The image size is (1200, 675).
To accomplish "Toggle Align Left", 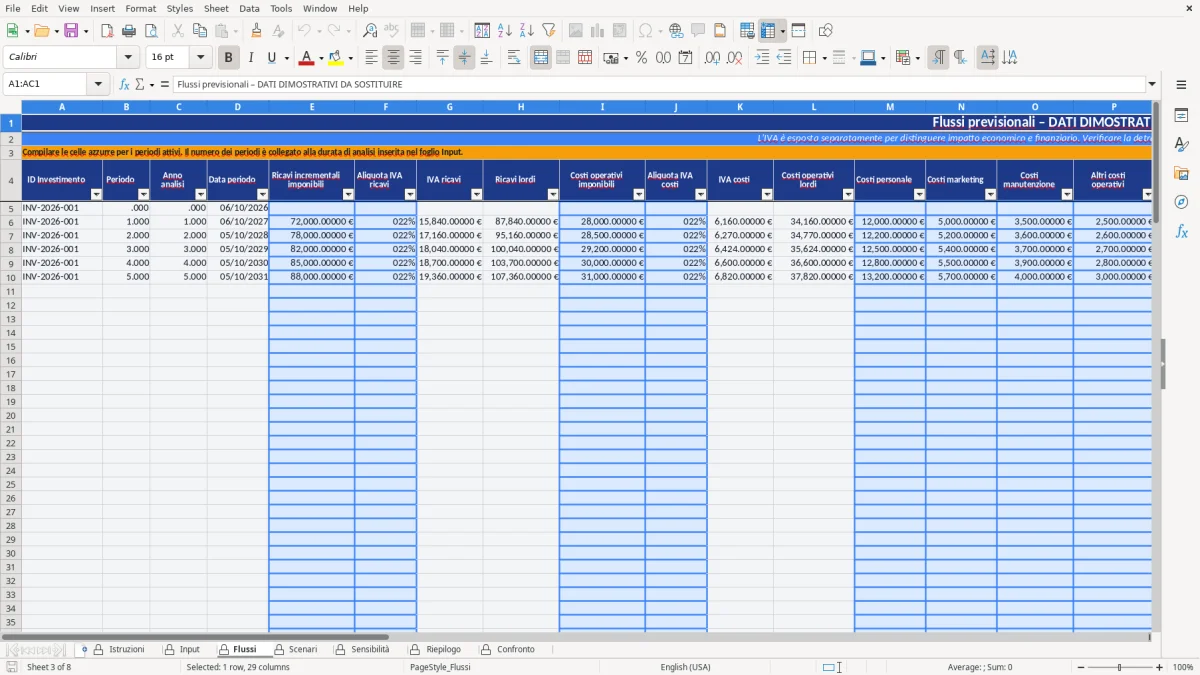I will [371, 58].
